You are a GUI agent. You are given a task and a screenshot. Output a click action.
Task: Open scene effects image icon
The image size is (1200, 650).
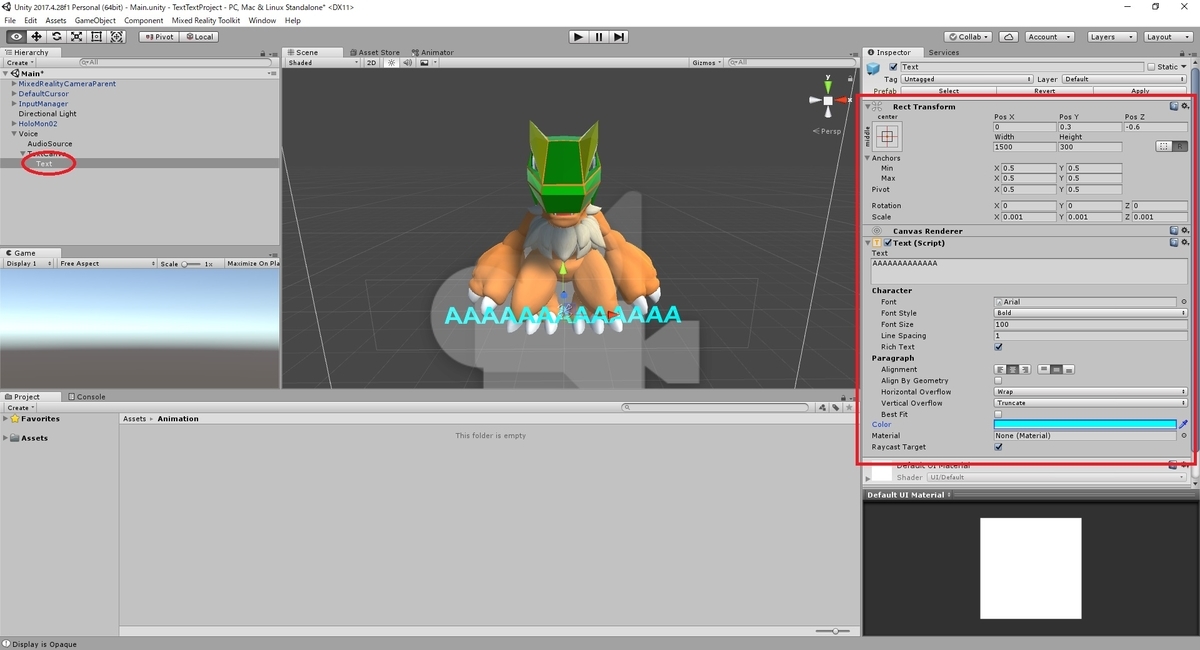pos(424,63)
